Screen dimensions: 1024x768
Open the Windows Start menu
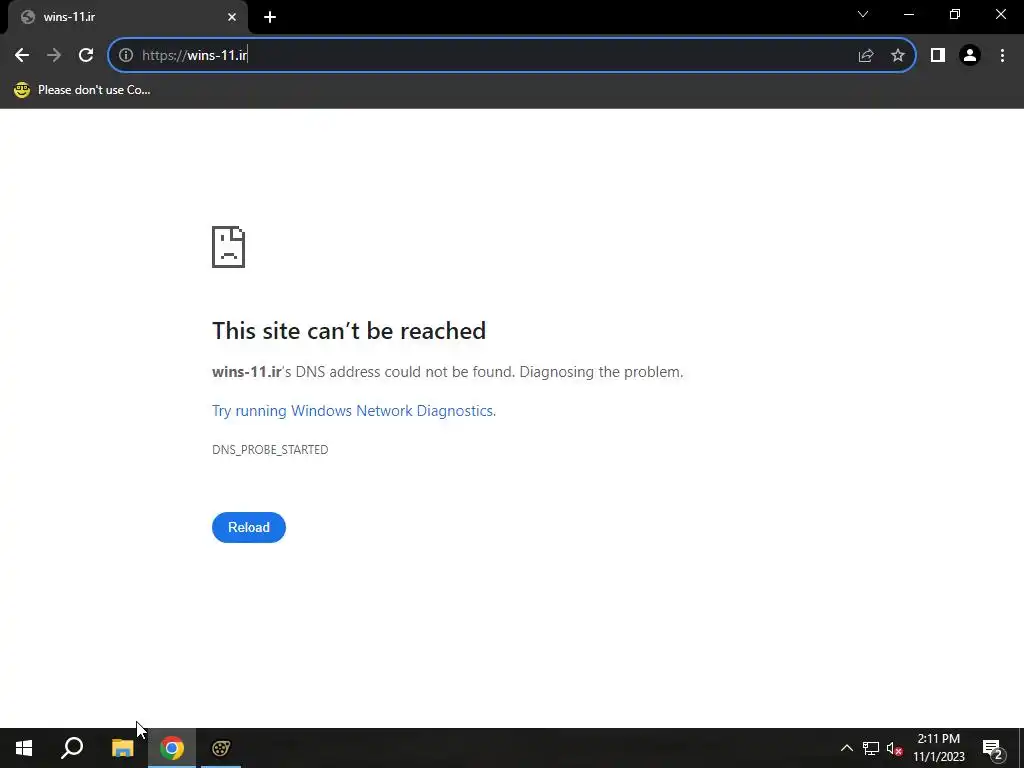click(x=24, y=748)
